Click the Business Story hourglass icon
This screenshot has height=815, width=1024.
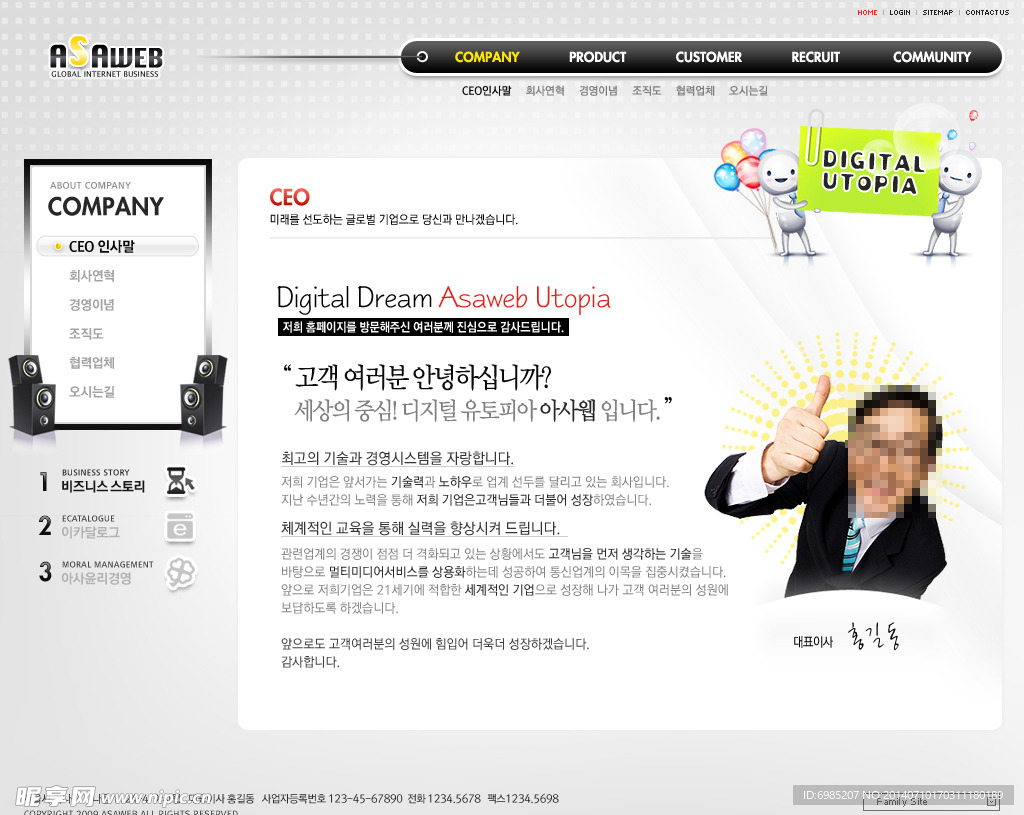click(180, 481)
